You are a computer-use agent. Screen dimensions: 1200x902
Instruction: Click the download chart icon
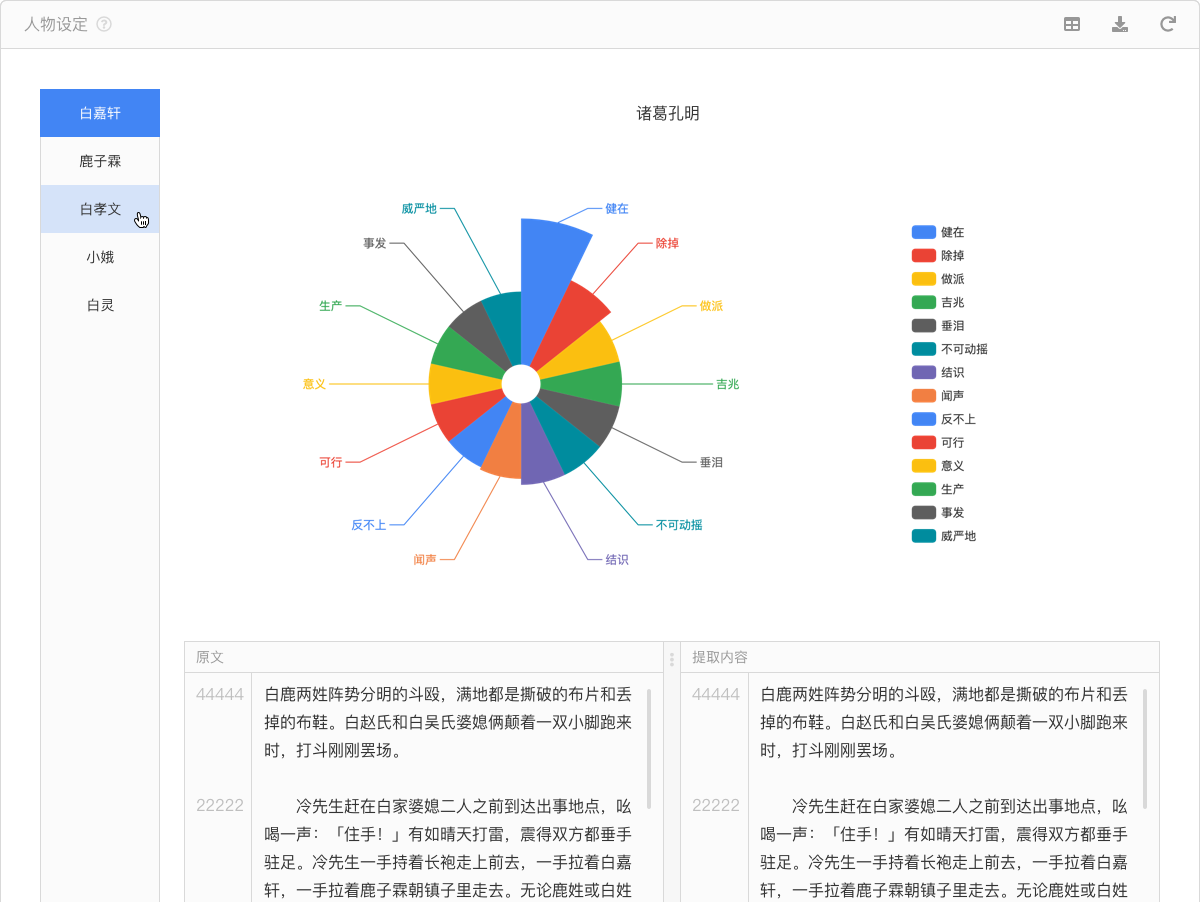[1120, 25]
